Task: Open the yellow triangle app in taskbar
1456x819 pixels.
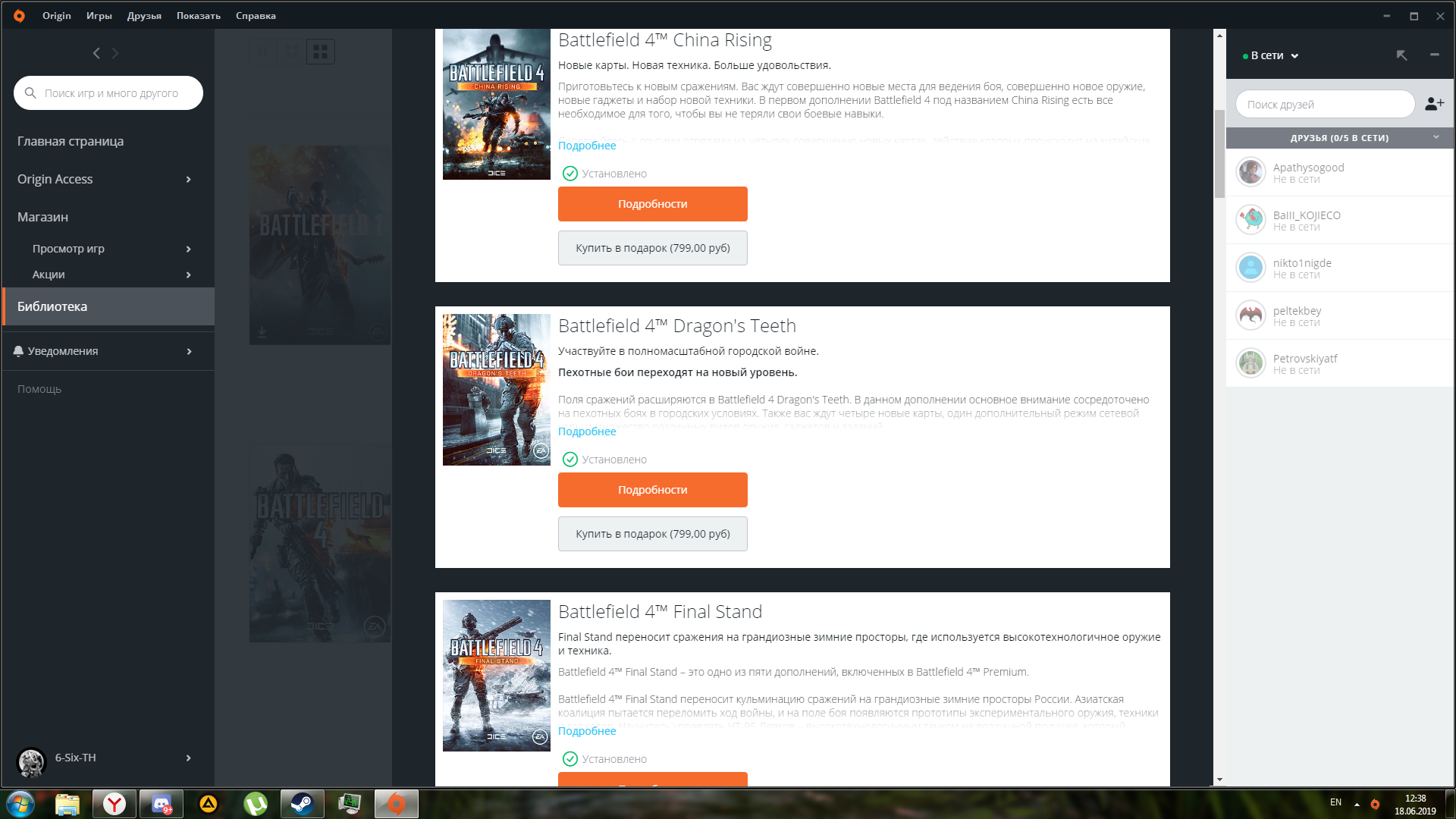Action: 209,804
